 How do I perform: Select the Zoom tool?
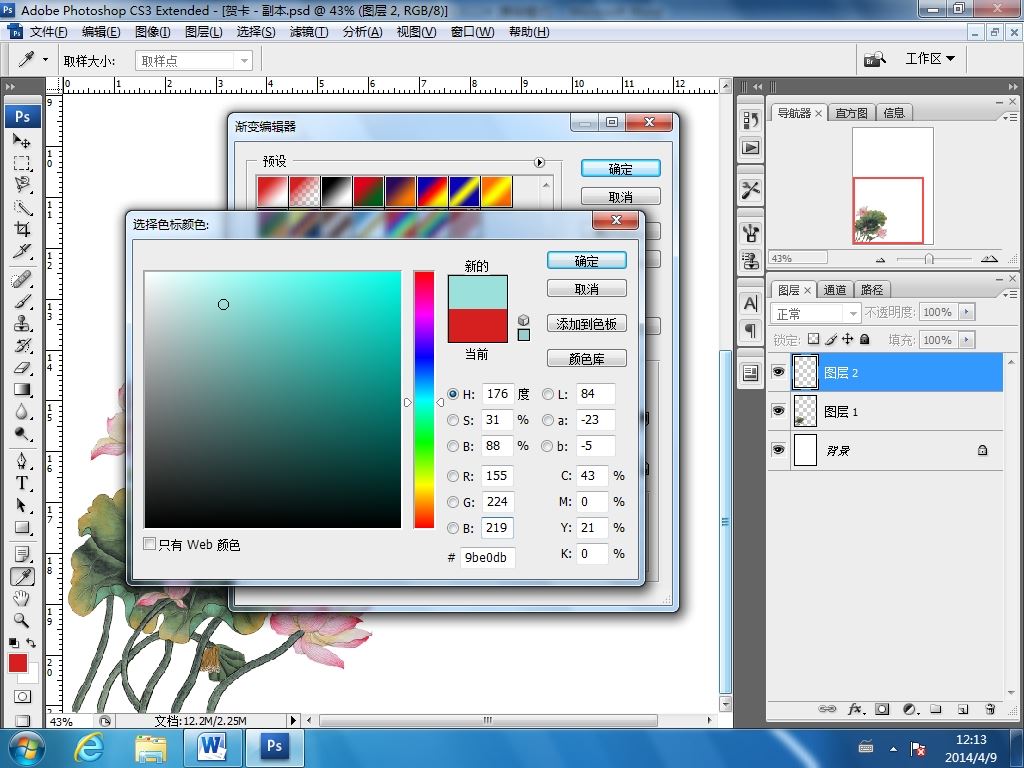pos(22,620)
